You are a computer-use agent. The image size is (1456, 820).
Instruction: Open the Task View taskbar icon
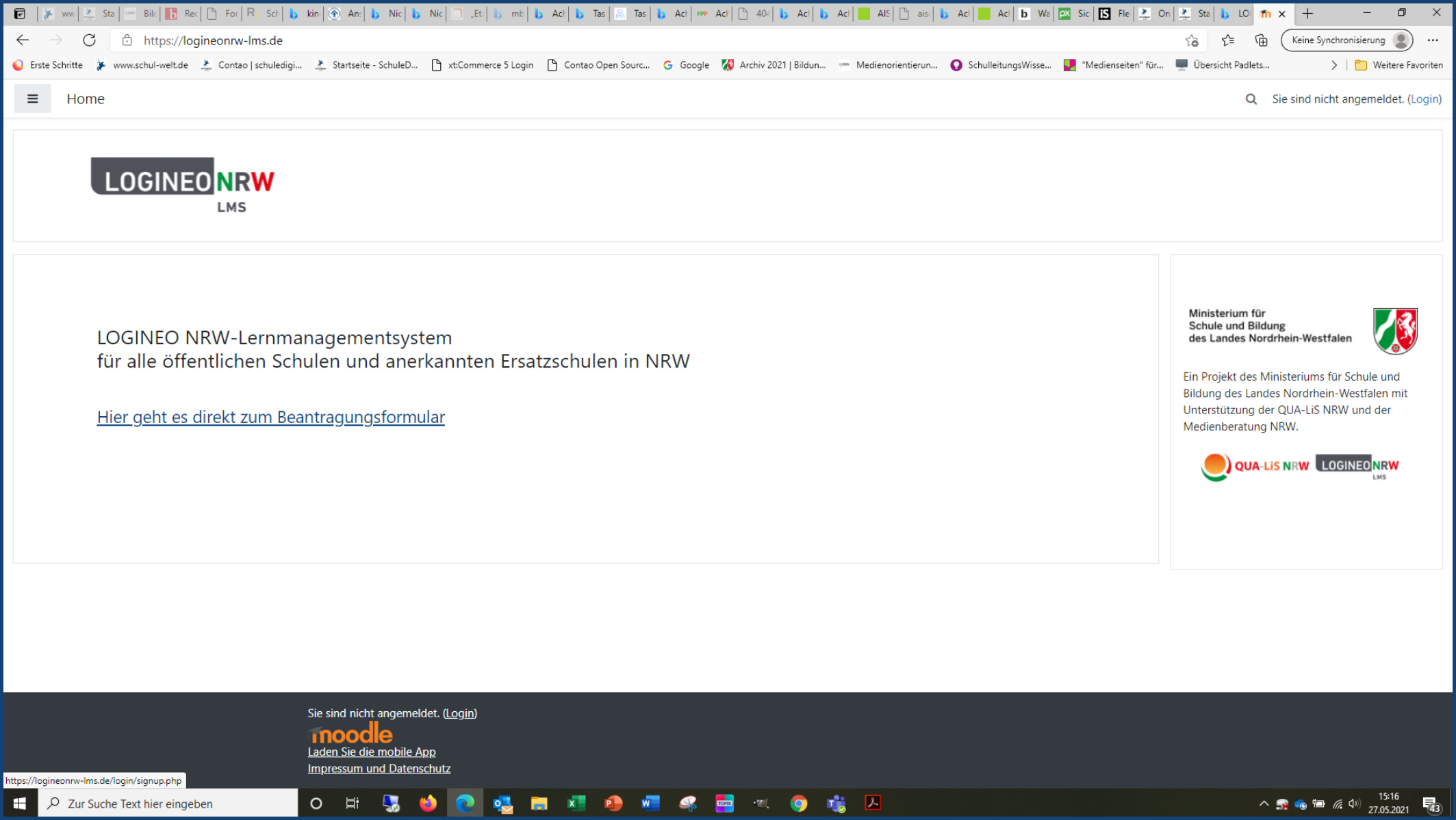tap(353, 803)
